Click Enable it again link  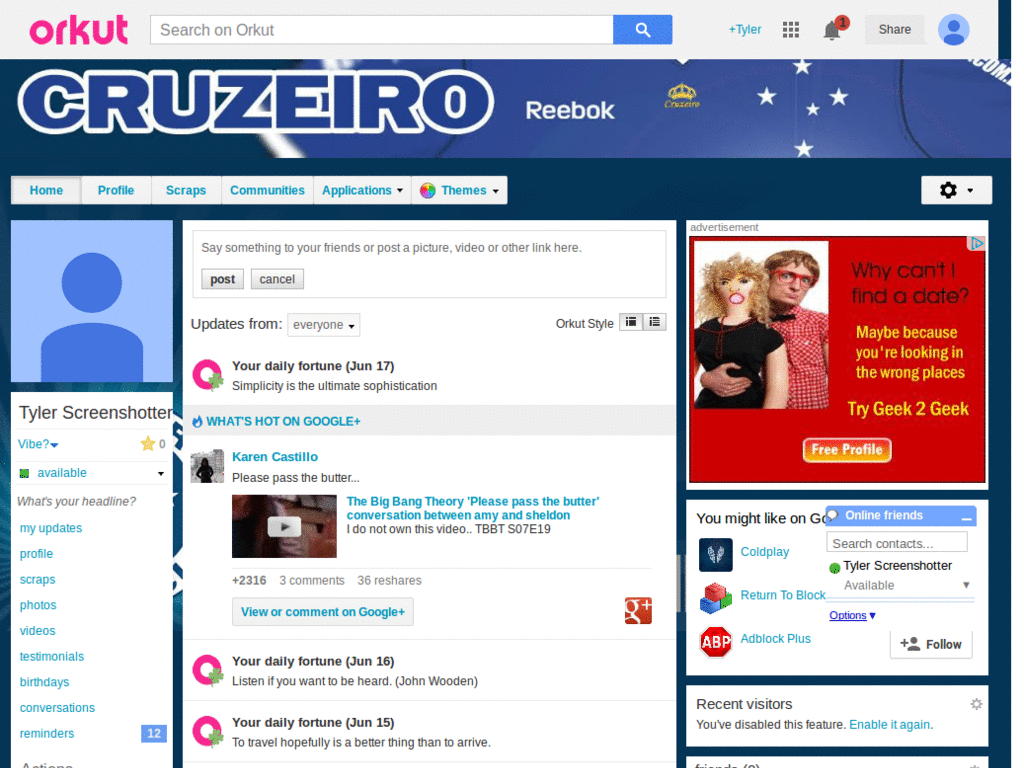point(889,725)
